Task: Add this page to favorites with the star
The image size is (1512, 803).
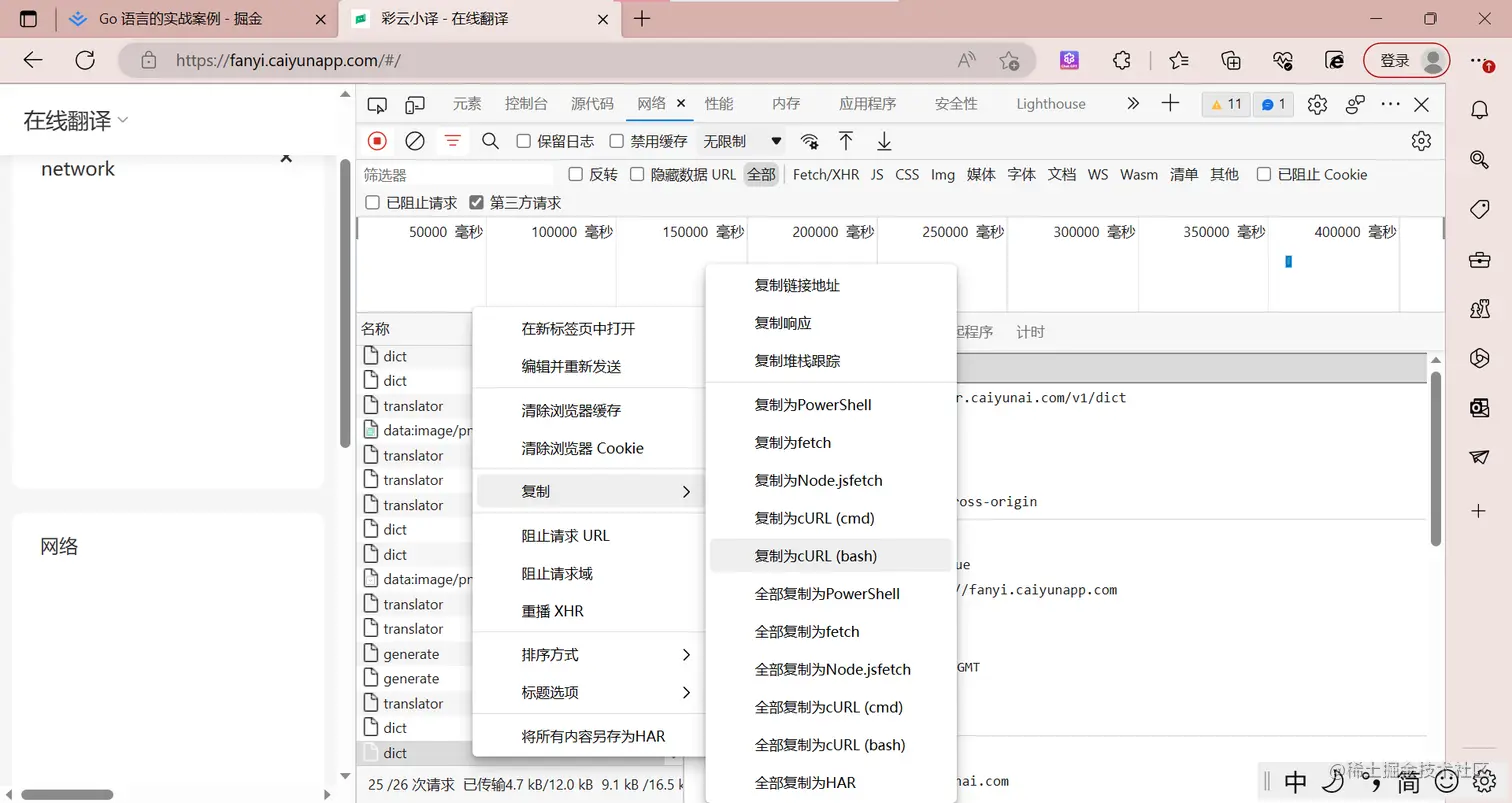Action: (1009, 60)
